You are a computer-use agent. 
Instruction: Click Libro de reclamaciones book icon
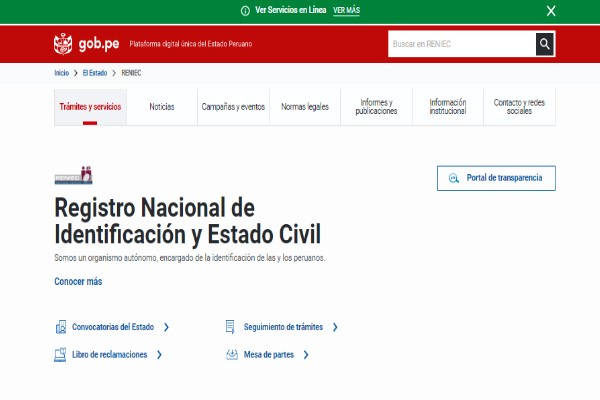[60, 354]
